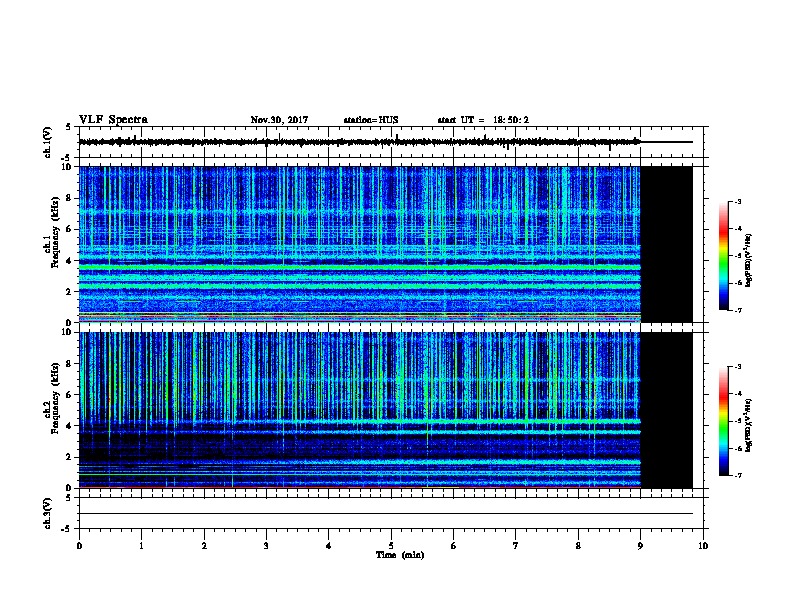The image size is (792, 612).
Task: Select the log(PSD) label beside ch.2 colorbar
Action: point(749,425)
